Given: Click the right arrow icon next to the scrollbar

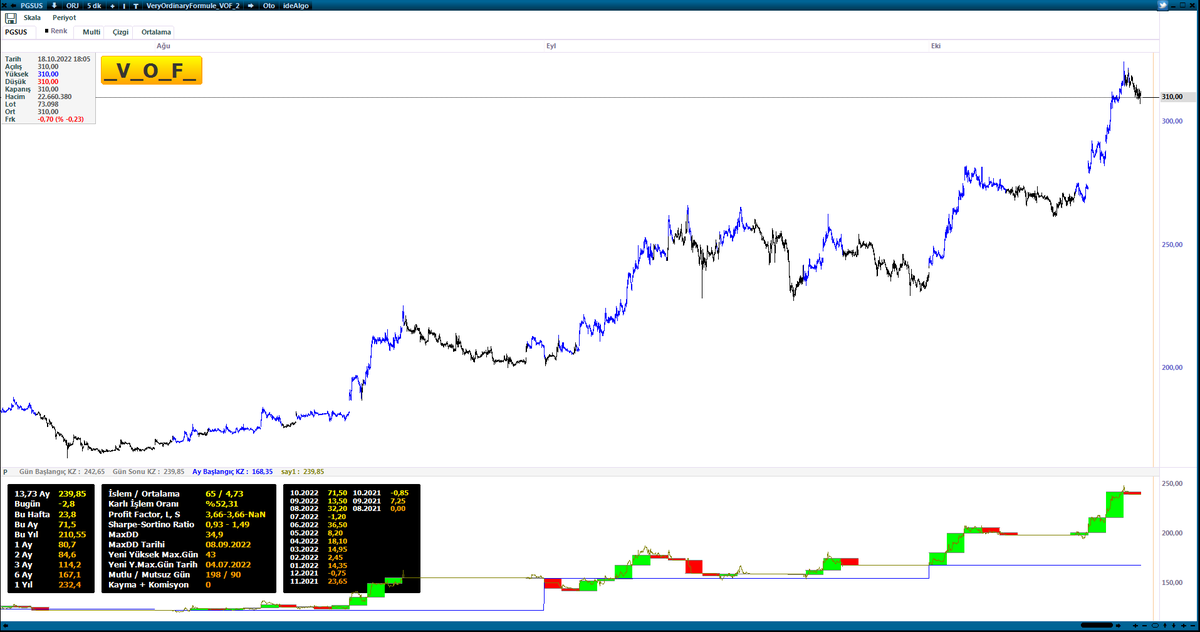Looking at the screenshot, I should [1118, 625].
